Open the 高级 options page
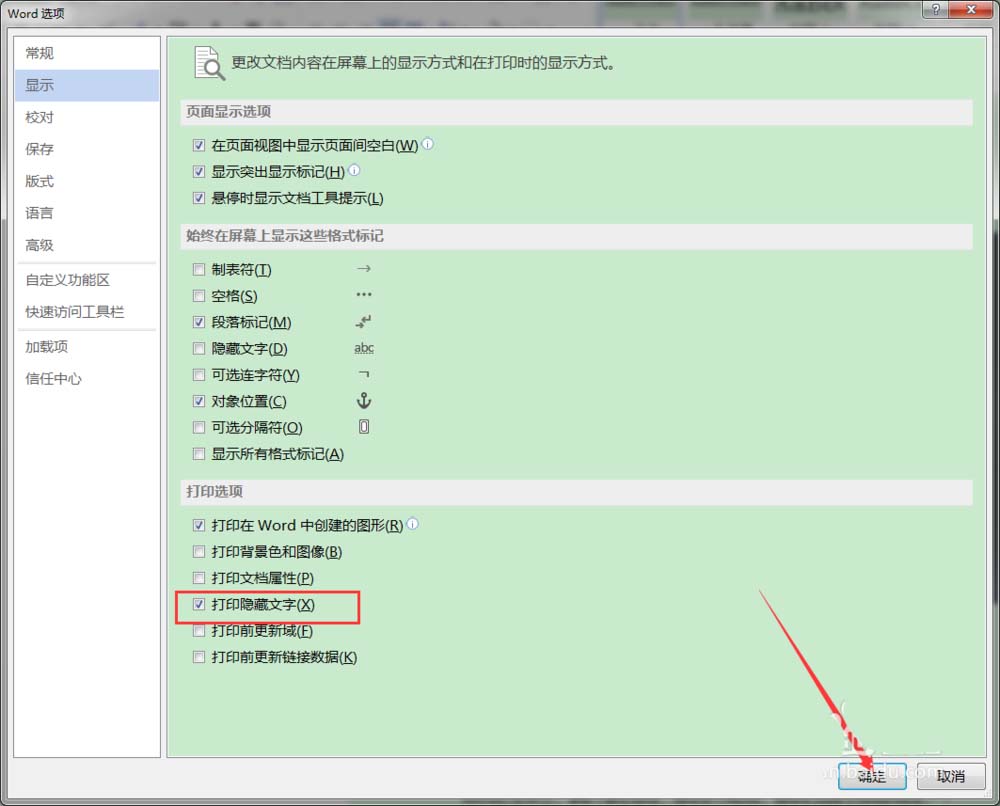The width and height of the screenshot is (1000, 806). coord(87,245)
